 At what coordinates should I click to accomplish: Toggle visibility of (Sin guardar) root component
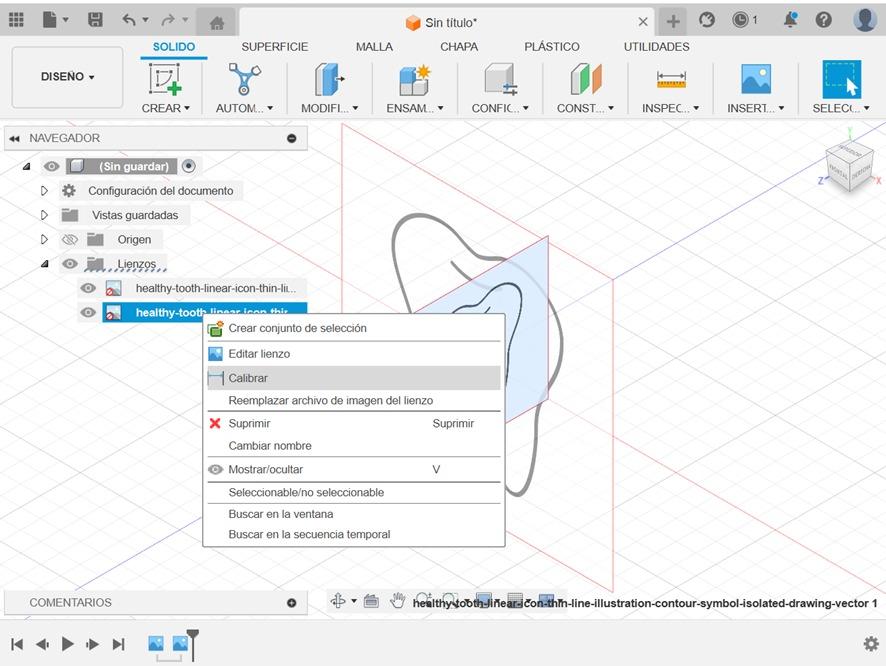click(51, 166)
